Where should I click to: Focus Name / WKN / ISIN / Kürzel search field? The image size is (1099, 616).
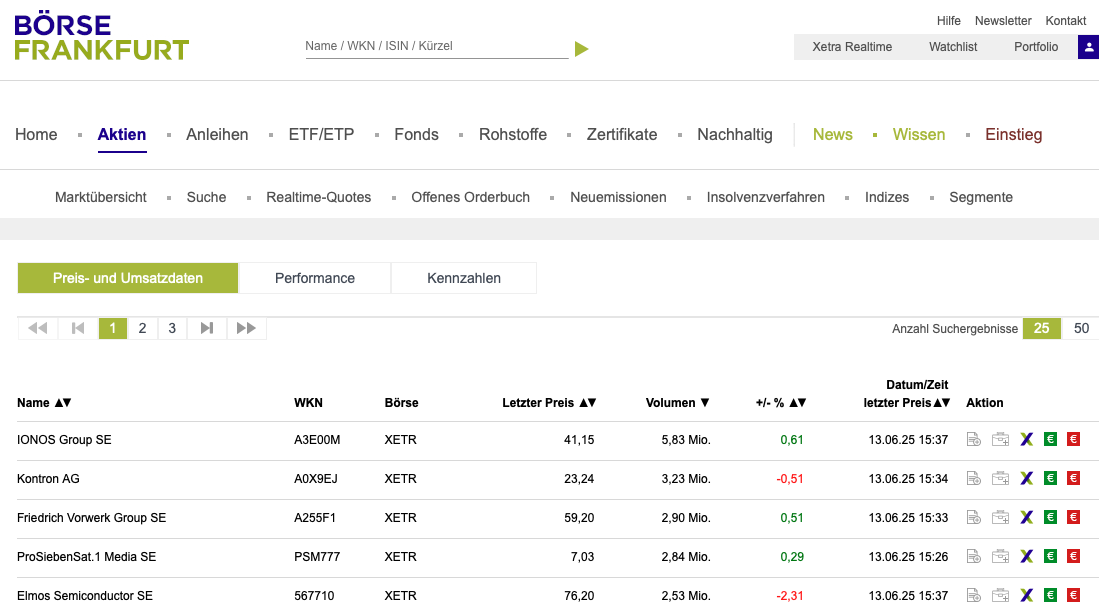437,46
